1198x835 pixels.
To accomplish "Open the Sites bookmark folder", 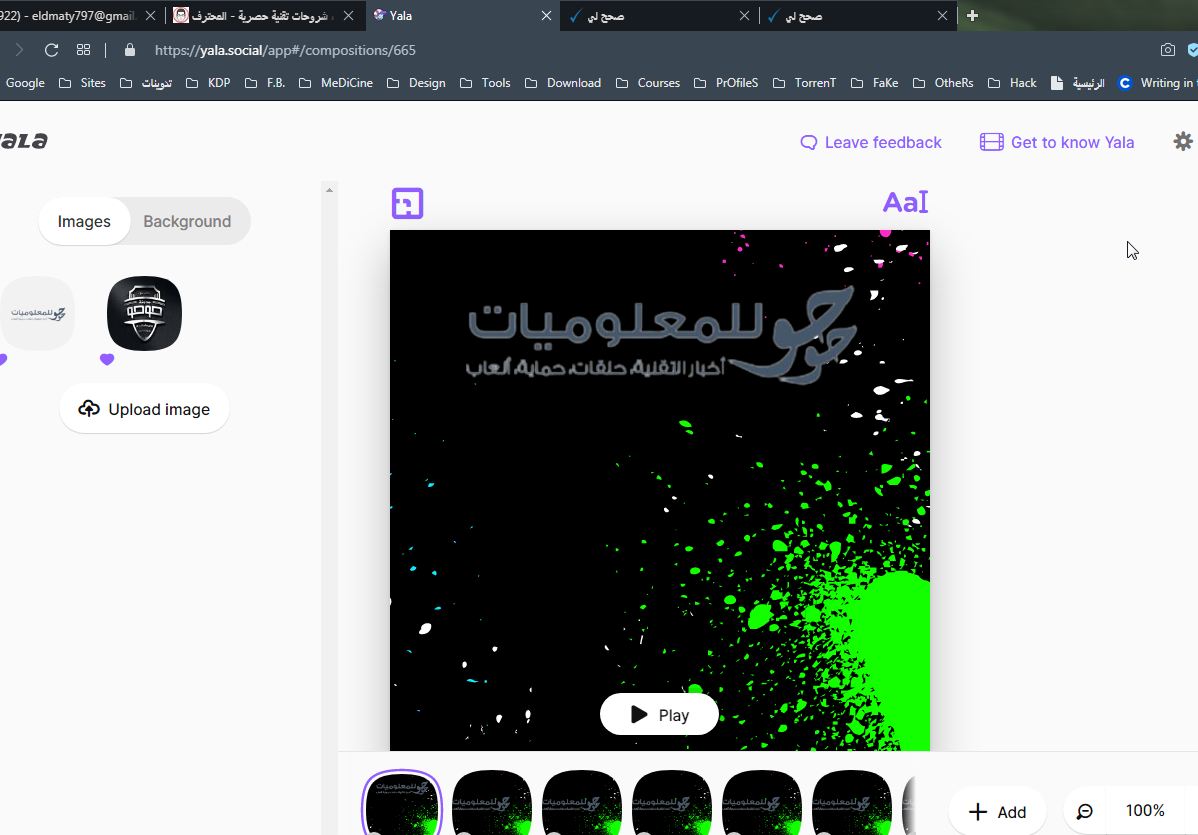I will tap(83, 83).
